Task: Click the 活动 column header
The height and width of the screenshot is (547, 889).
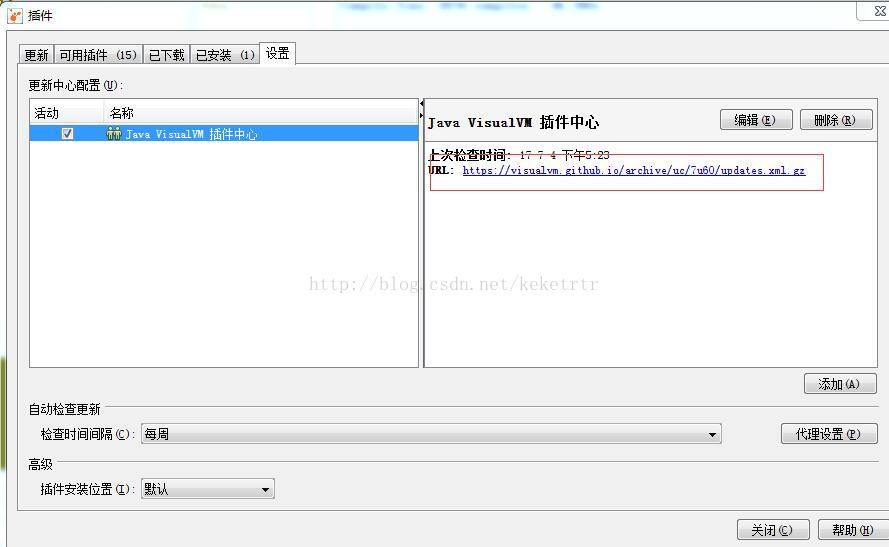Action: click(x=67, y=113)
